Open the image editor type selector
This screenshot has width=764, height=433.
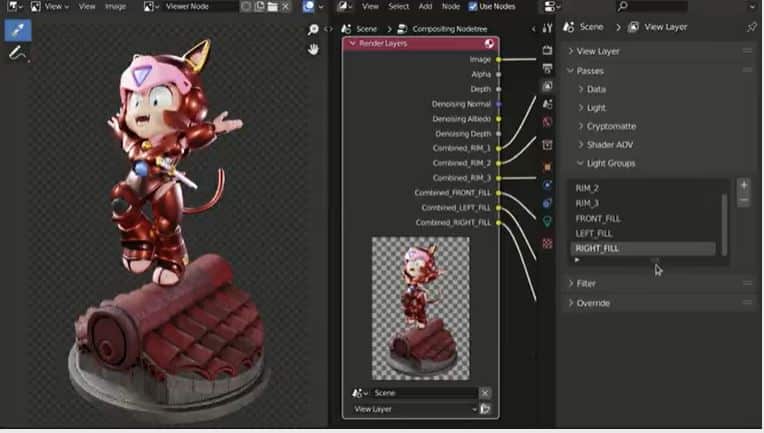[13, 6]
